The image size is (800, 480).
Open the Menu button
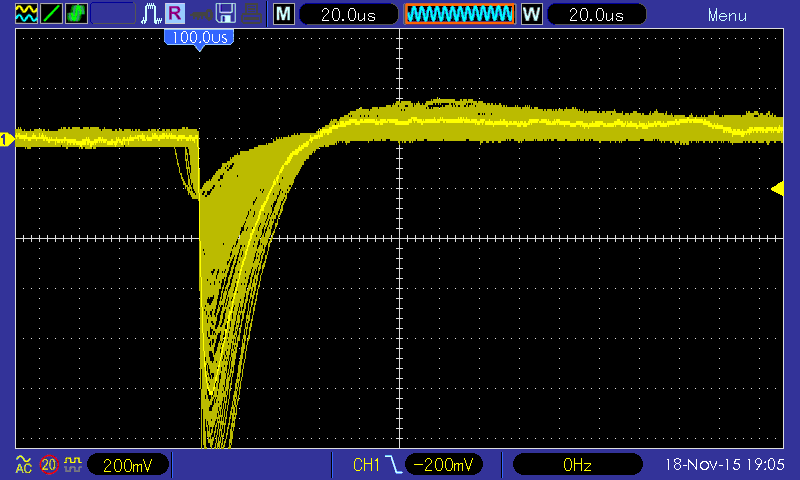(x=727, y=15)
